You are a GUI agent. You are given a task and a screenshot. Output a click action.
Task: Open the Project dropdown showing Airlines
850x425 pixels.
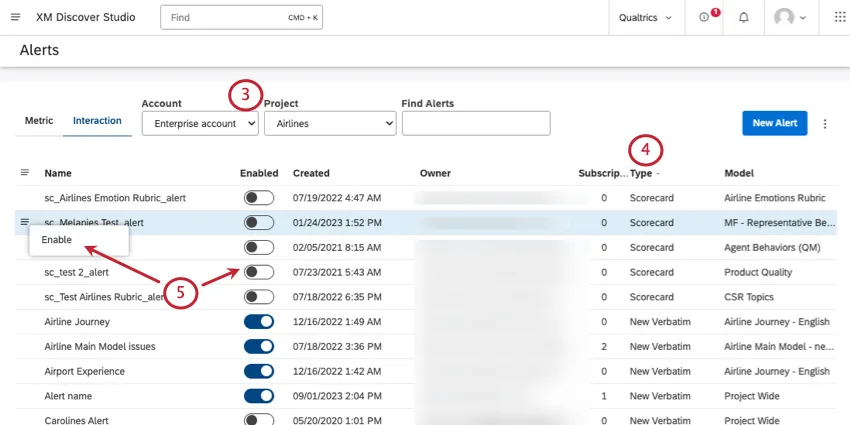(x=329, y=123)
